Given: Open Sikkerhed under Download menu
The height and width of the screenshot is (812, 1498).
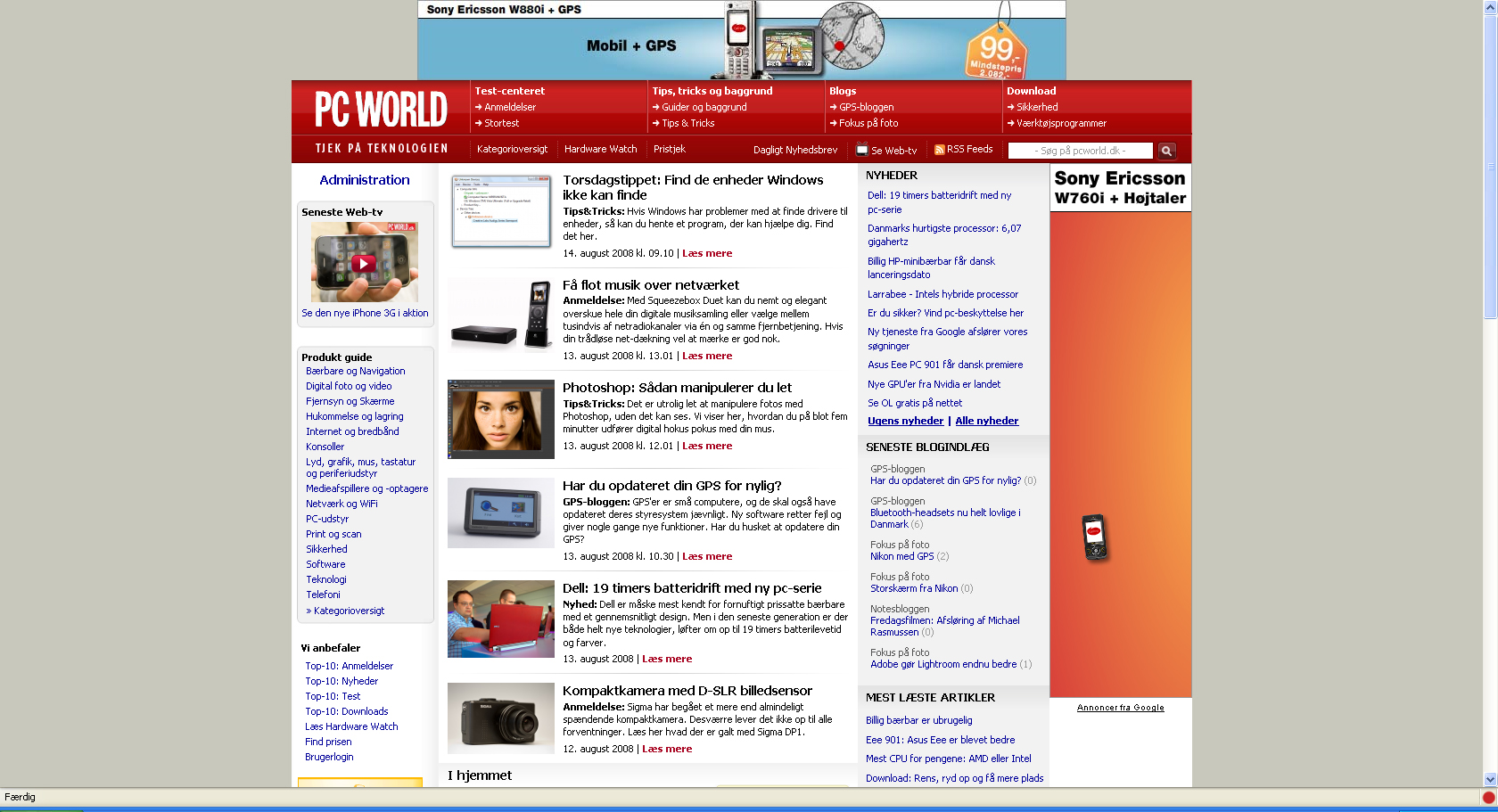Looking at the screenshot, I should (1037, 107).
